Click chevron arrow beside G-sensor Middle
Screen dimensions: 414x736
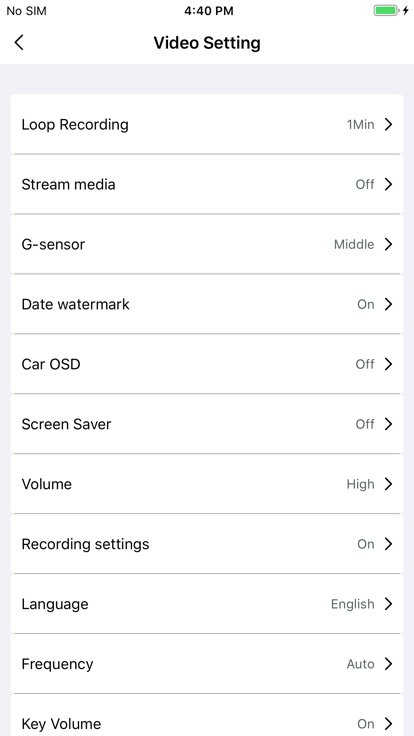(388, 245)
